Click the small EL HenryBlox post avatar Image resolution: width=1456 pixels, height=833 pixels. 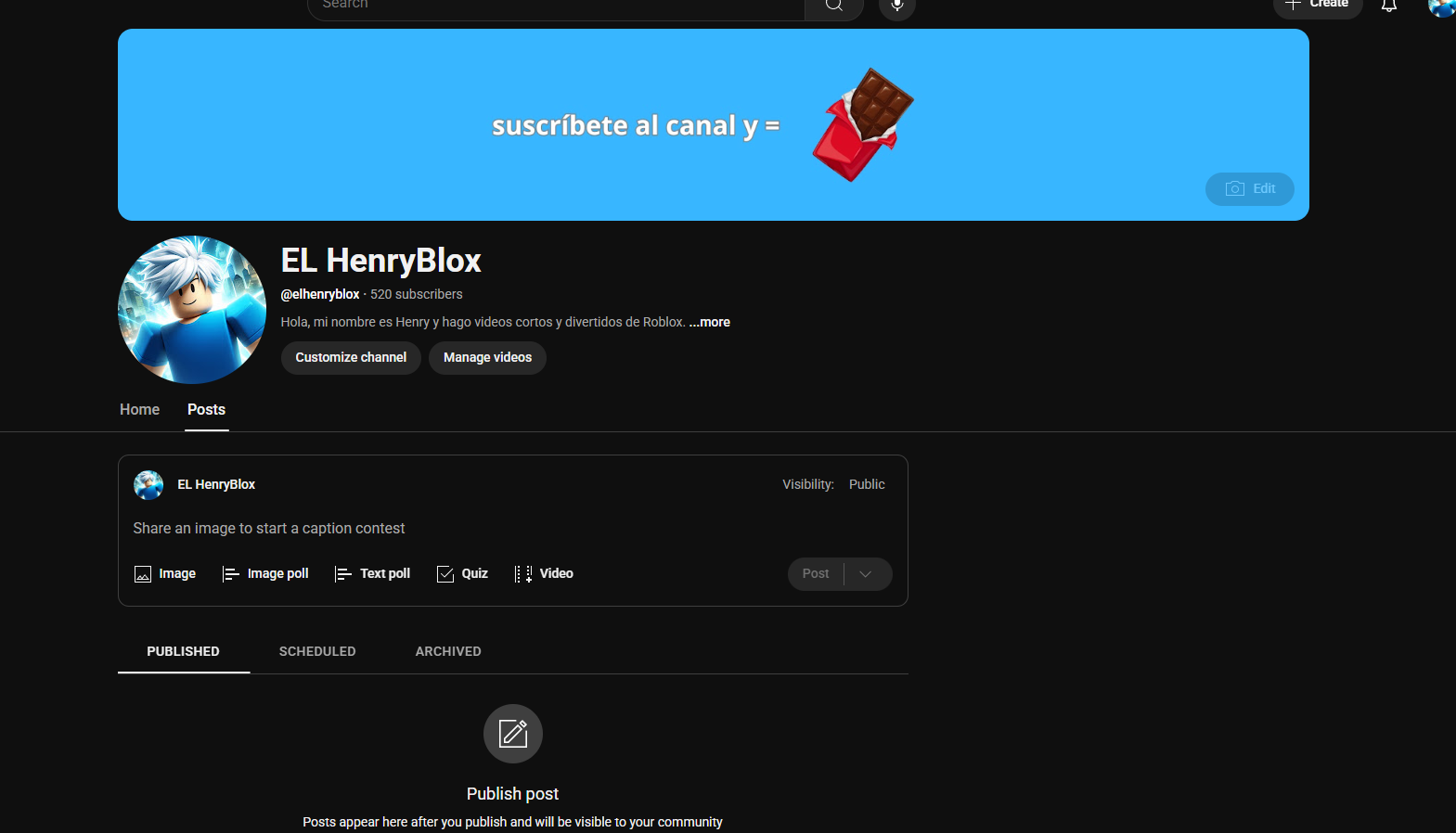148,485
